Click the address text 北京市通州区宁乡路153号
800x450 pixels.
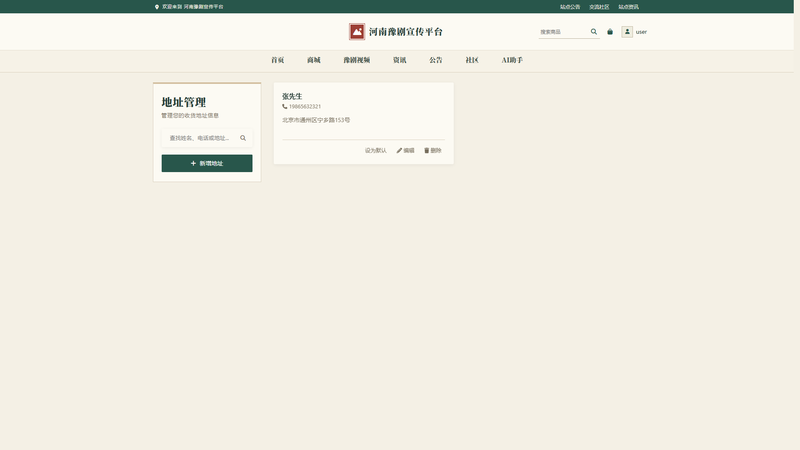coord(316,120)
